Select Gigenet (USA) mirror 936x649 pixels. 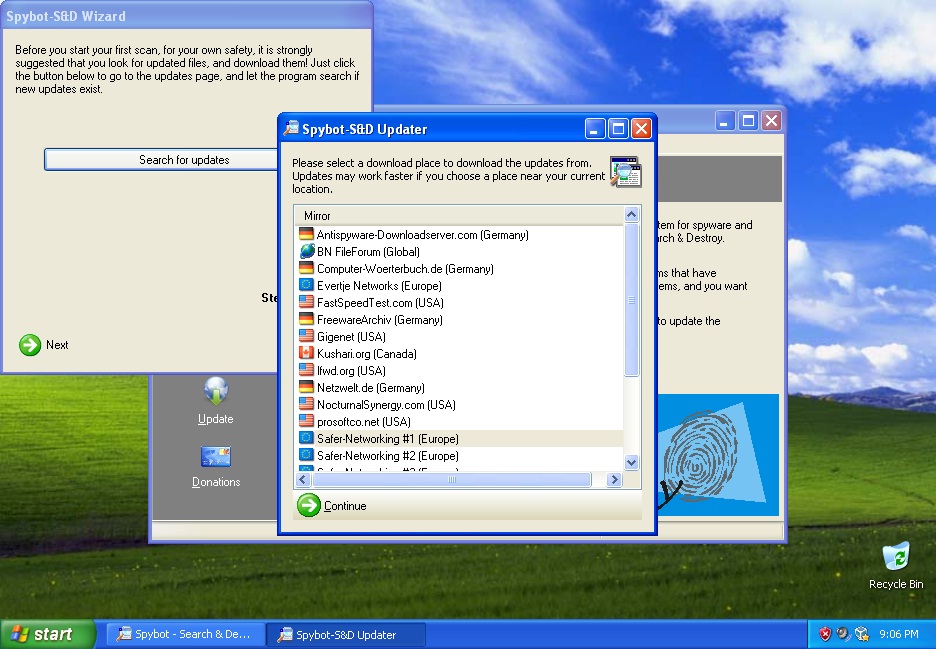coord(459,337)
